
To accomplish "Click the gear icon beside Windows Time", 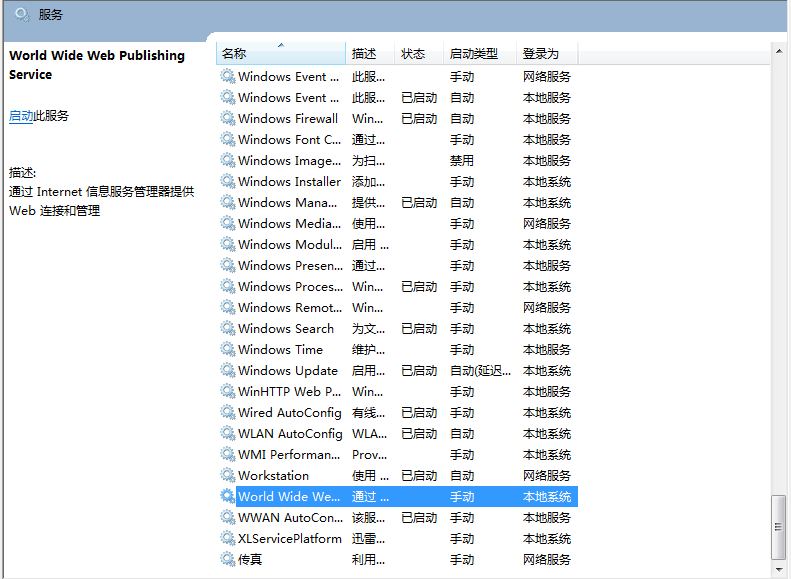I will [x=228, y=350].
